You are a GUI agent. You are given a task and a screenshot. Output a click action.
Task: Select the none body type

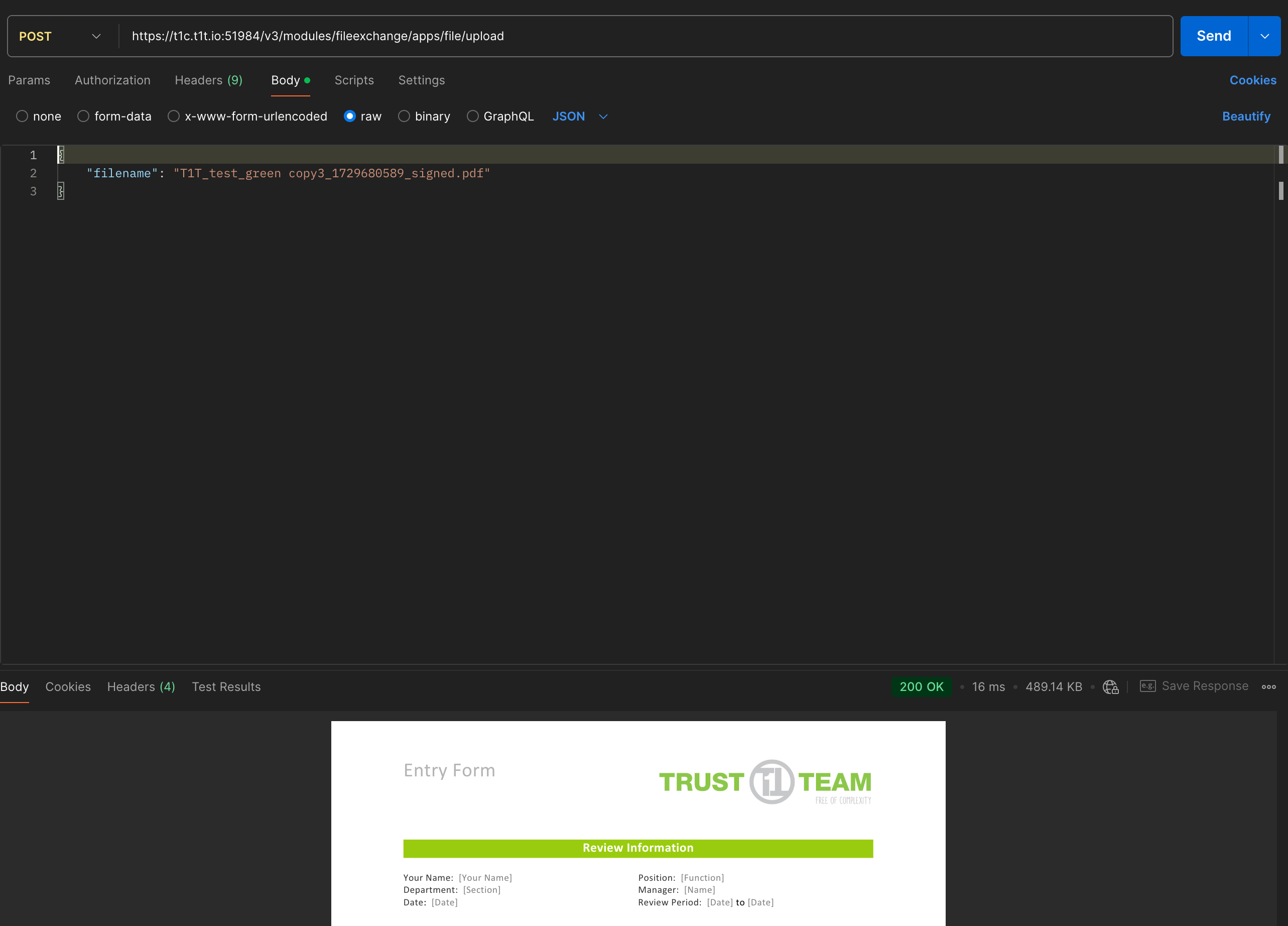(x=22, y=117)
